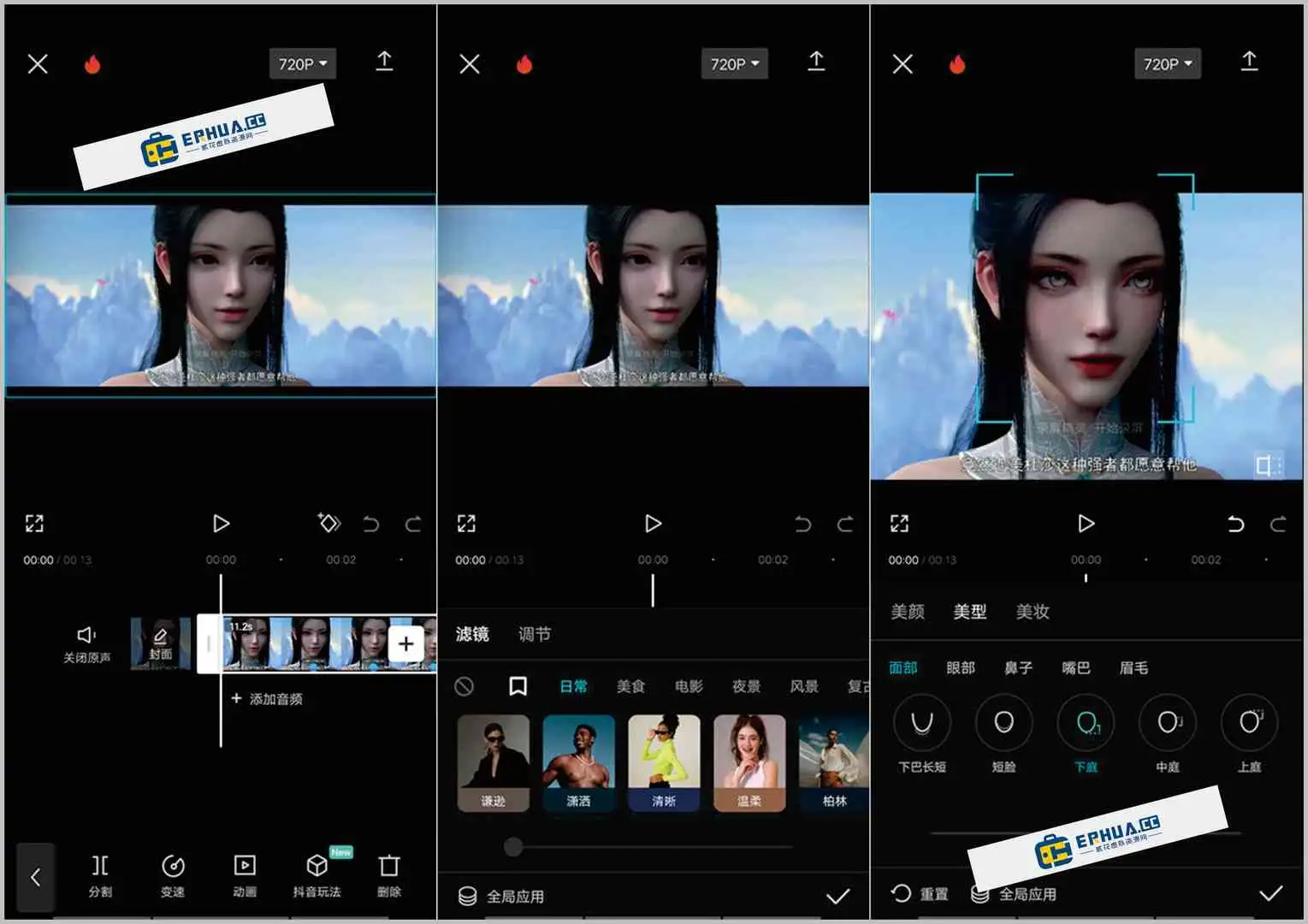
Task: Tap the 删除 delete trash icon
Action: pyautogui.click(x=389, y=874)
